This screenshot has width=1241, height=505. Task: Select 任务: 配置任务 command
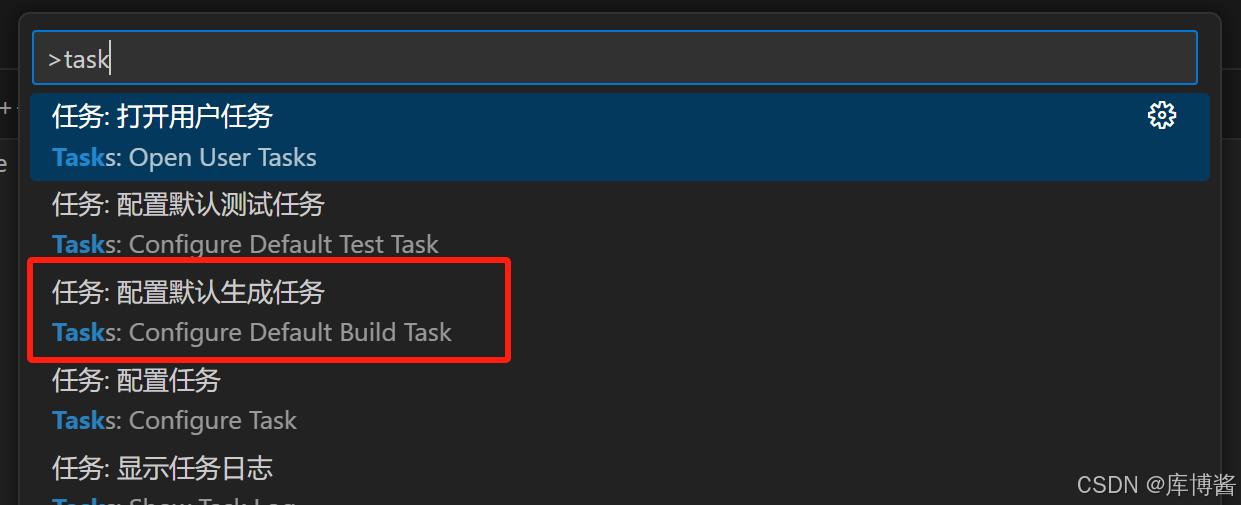pos(136,380)
